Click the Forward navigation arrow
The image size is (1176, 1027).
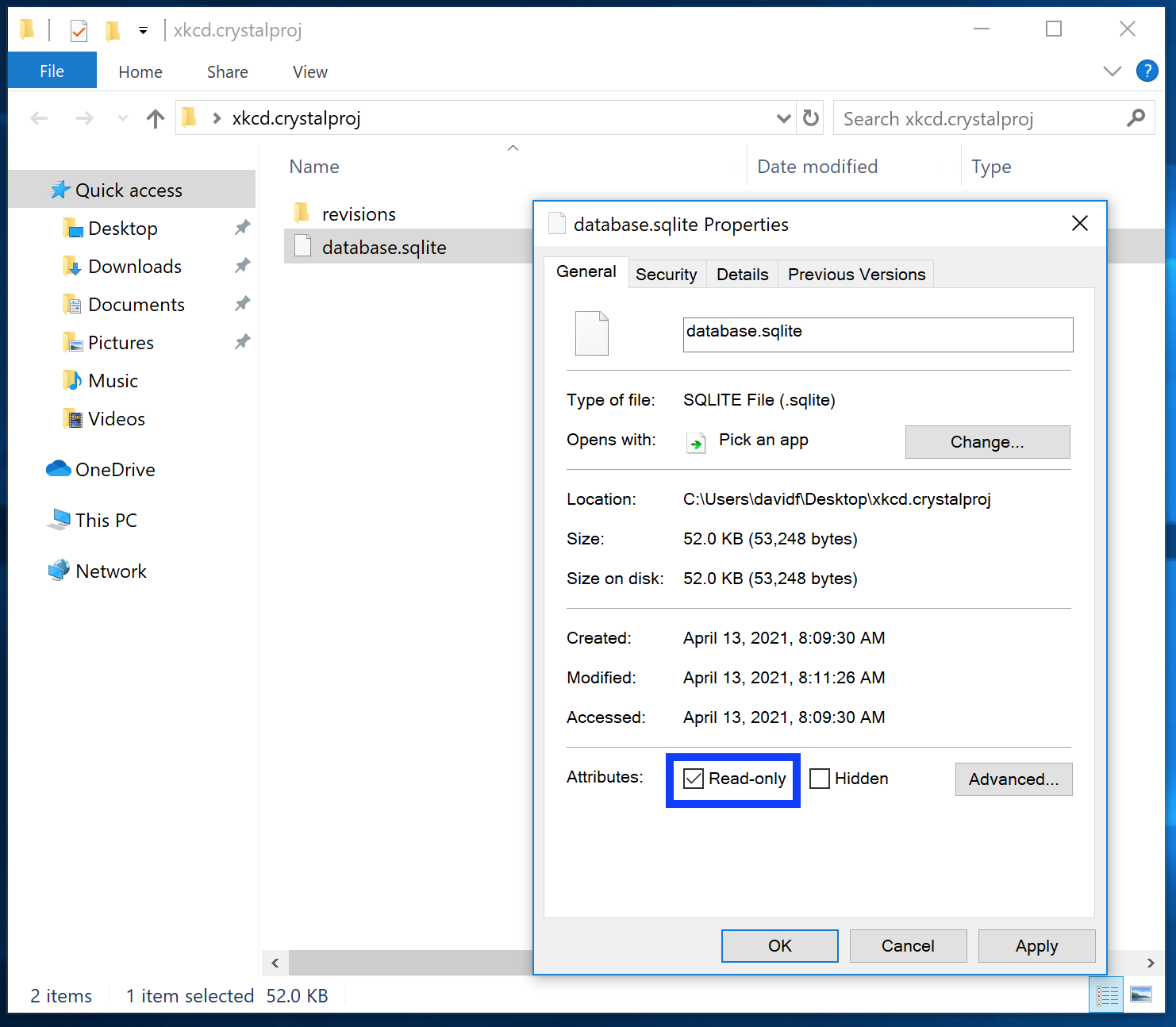[x=84, y=119]
